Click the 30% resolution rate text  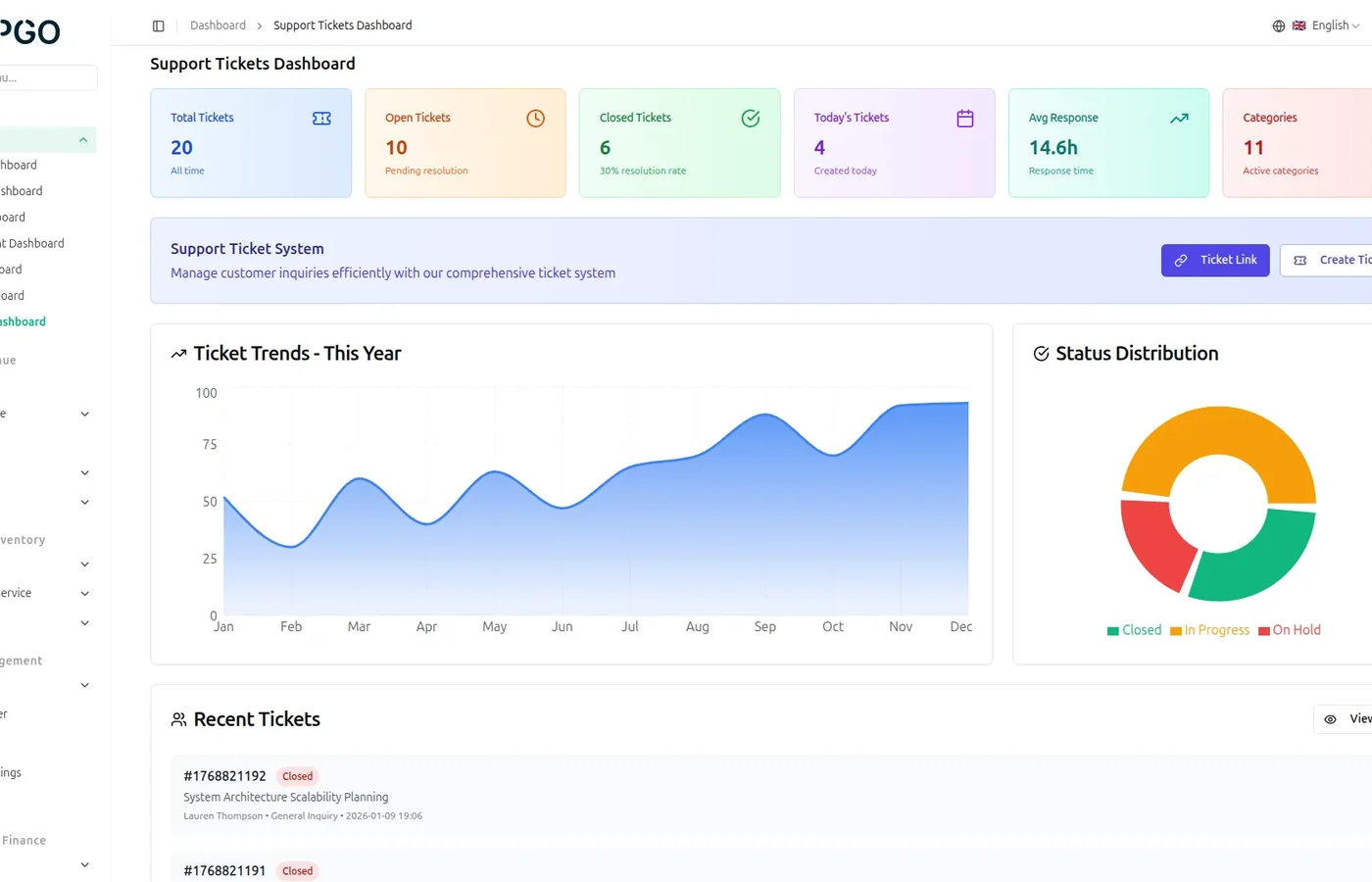[643, 171]
